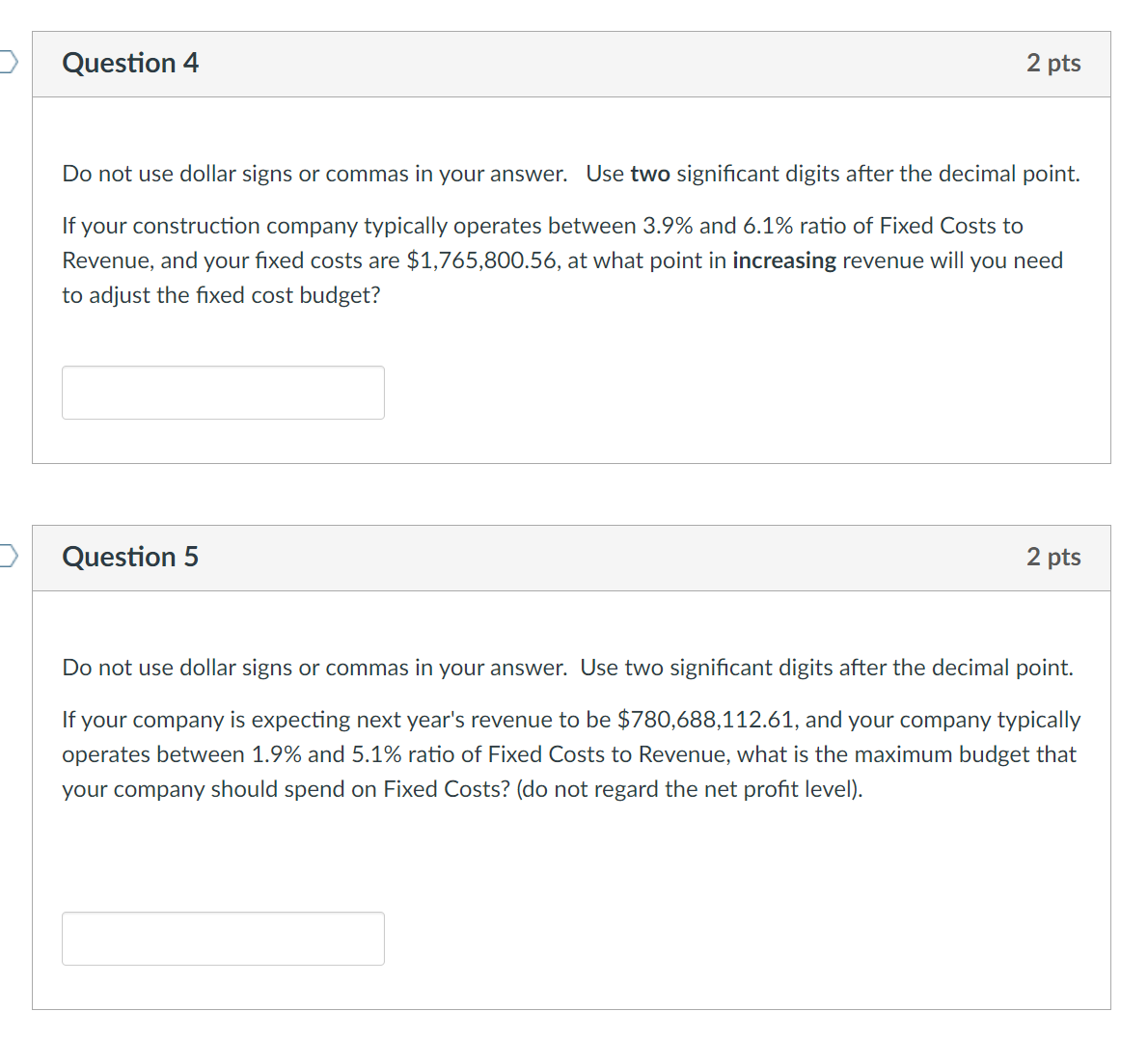Click the chevron marker beside Question 5

coord(7,556)
